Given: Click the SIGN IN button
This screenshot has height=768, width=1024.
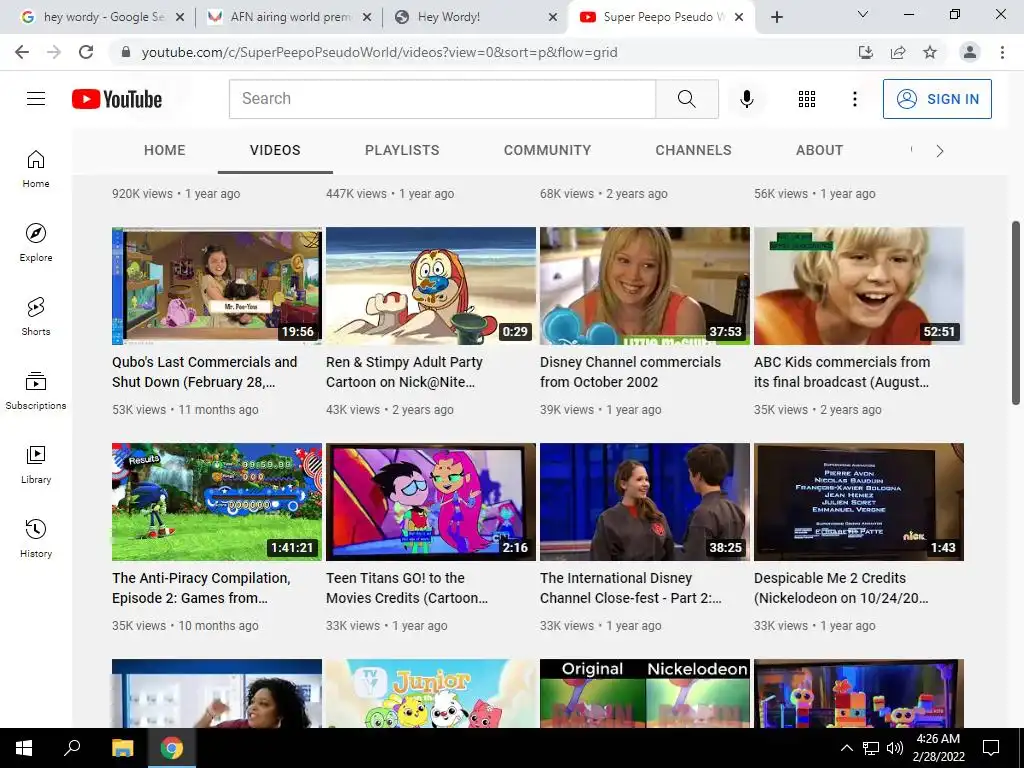Looking at the screenshot, I should pos(937,99).
